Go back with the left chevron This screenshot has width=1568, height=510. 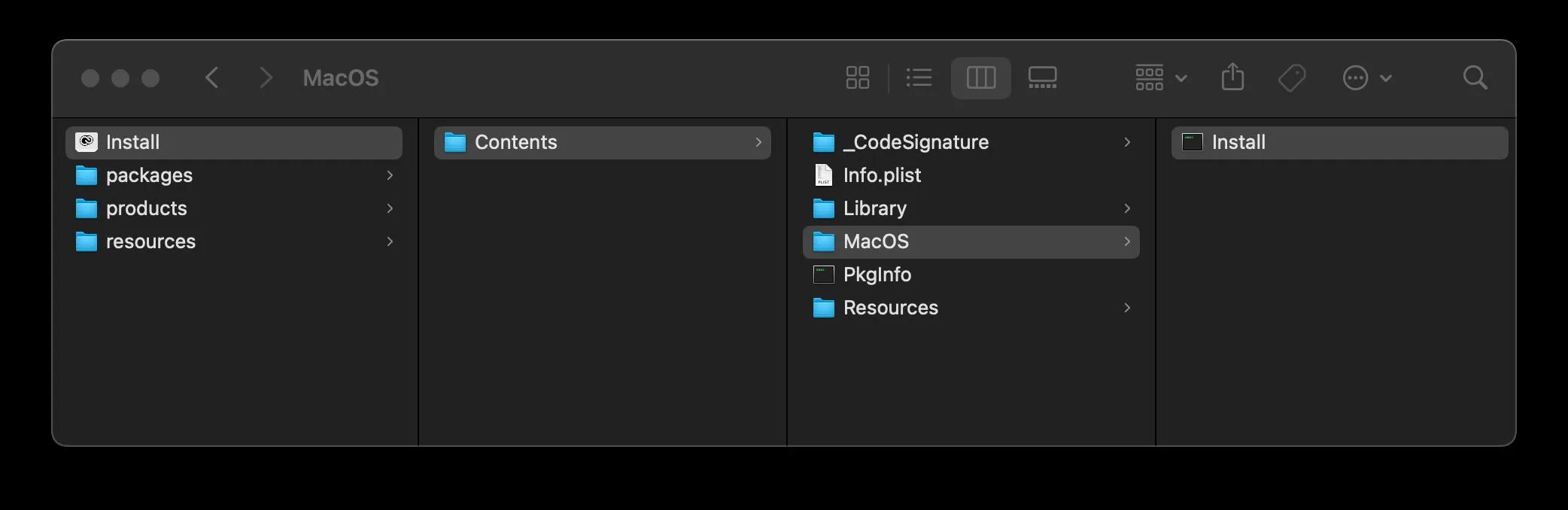coord(212,77)
